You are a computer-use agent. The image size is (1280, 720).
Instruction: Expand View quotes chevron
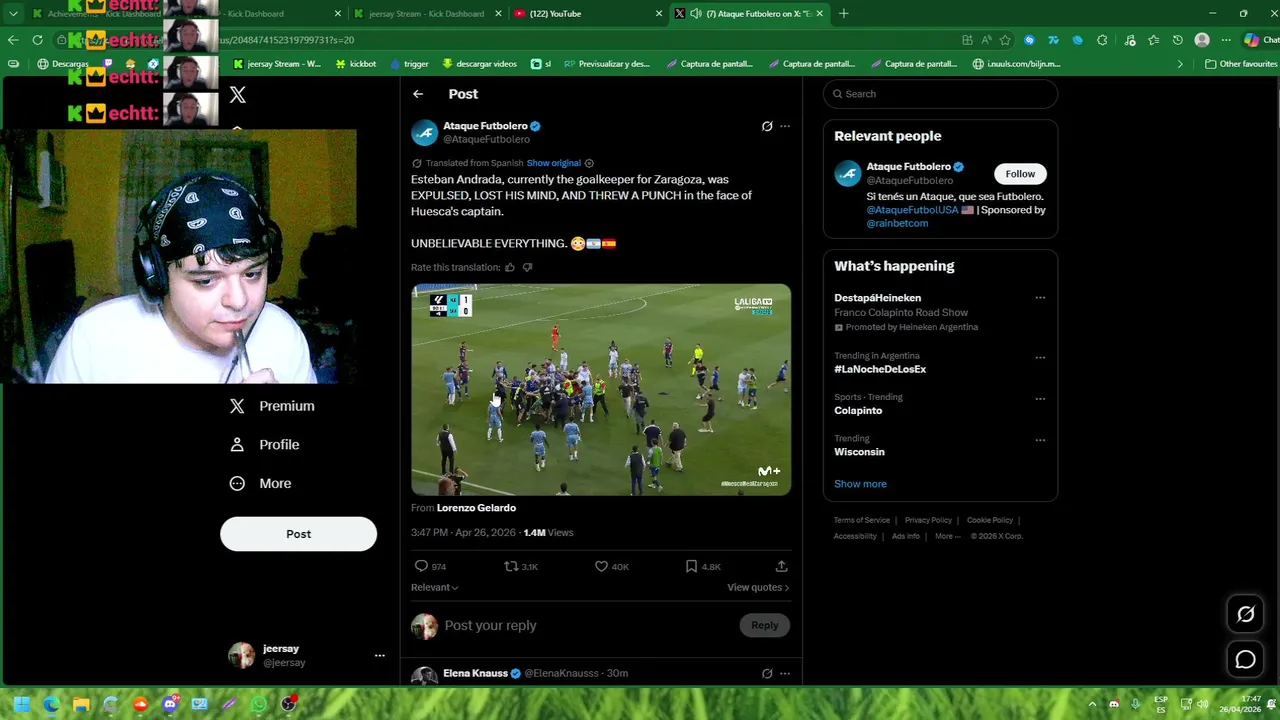click(x=786, y=588)
